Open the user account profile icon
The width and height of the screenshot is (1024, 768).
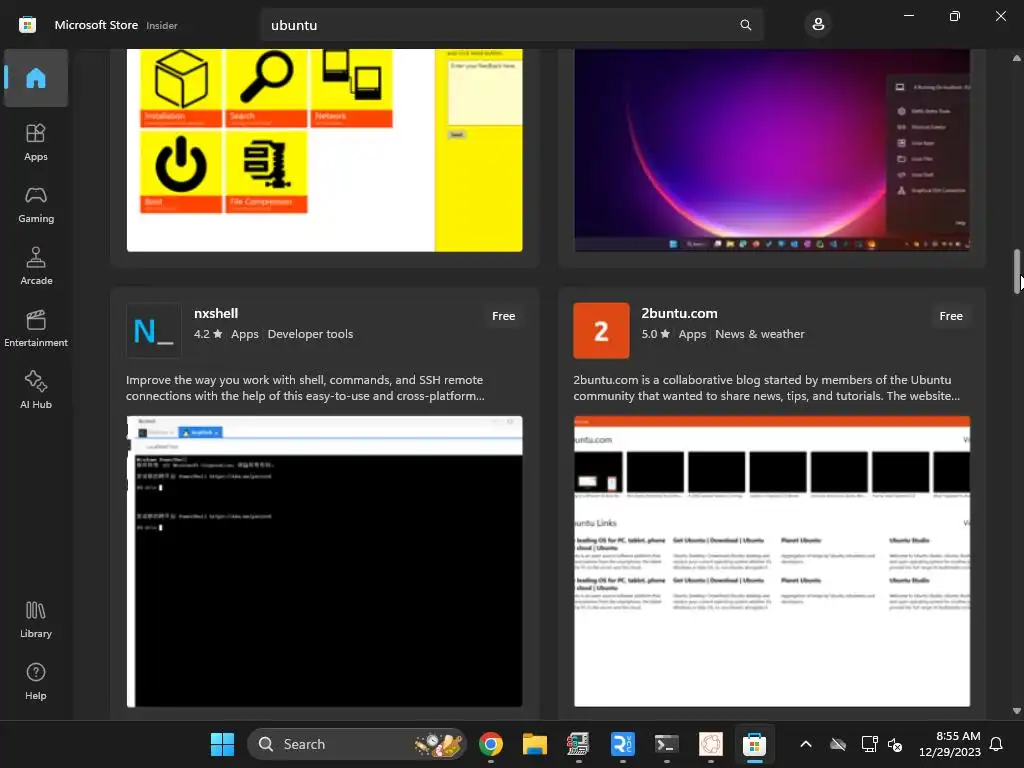point(818,25)
